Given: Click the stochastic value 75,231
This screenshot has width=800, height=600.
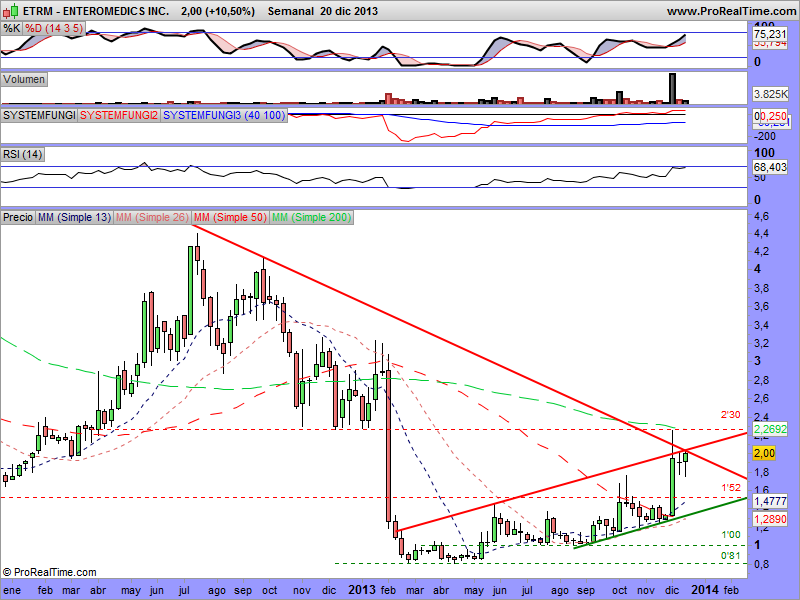Looking at the screenshot, I should pos(770,34).
